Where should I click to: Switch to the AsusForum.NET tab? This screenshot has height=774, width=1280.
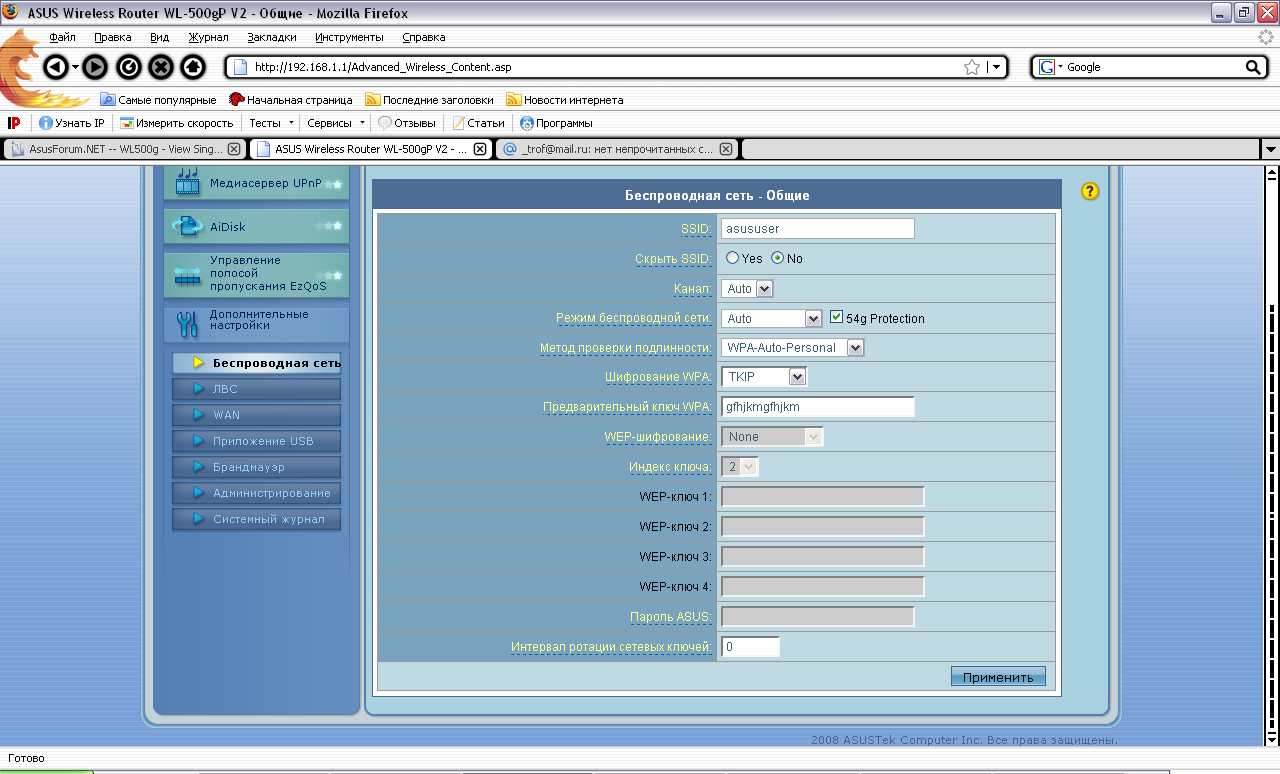(120, 149)
